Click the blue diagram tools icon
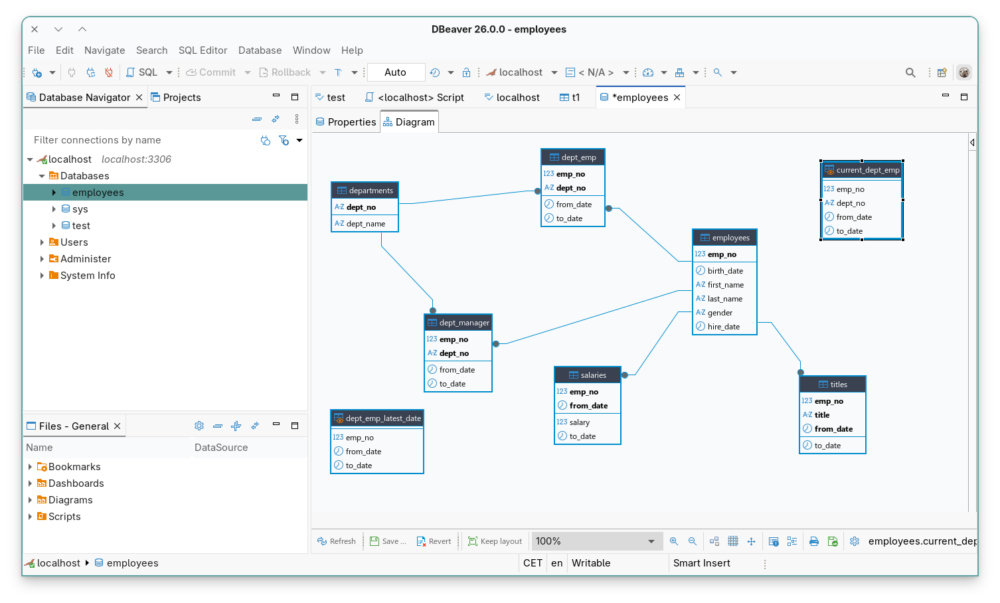The image size is (1000, 603). 680,73
